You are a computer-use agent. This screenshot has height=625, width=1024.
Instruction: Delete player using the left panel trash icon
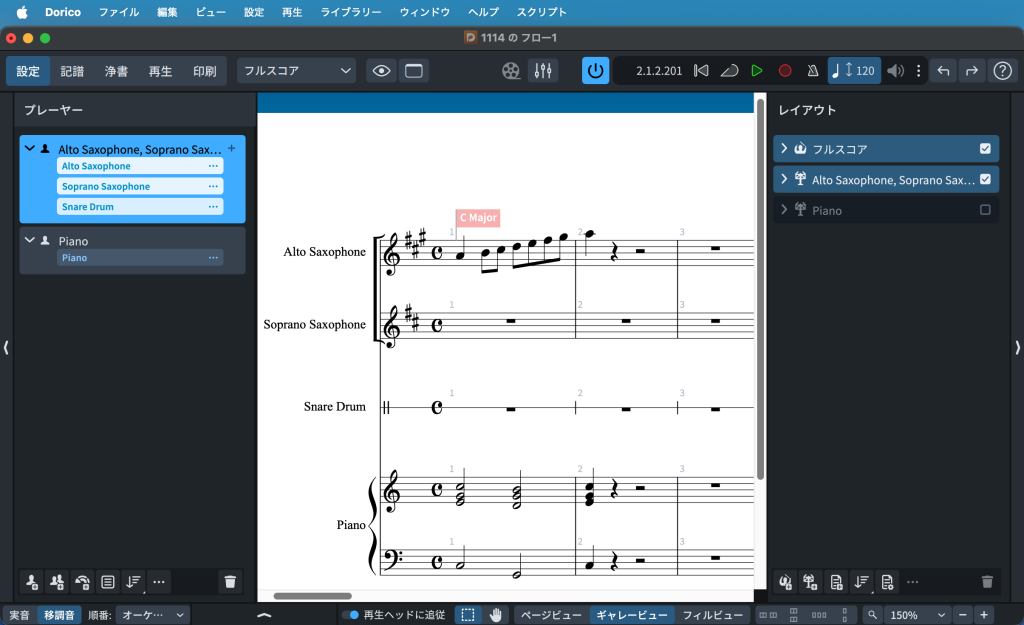pyautogui.click(x=230, y=581)
